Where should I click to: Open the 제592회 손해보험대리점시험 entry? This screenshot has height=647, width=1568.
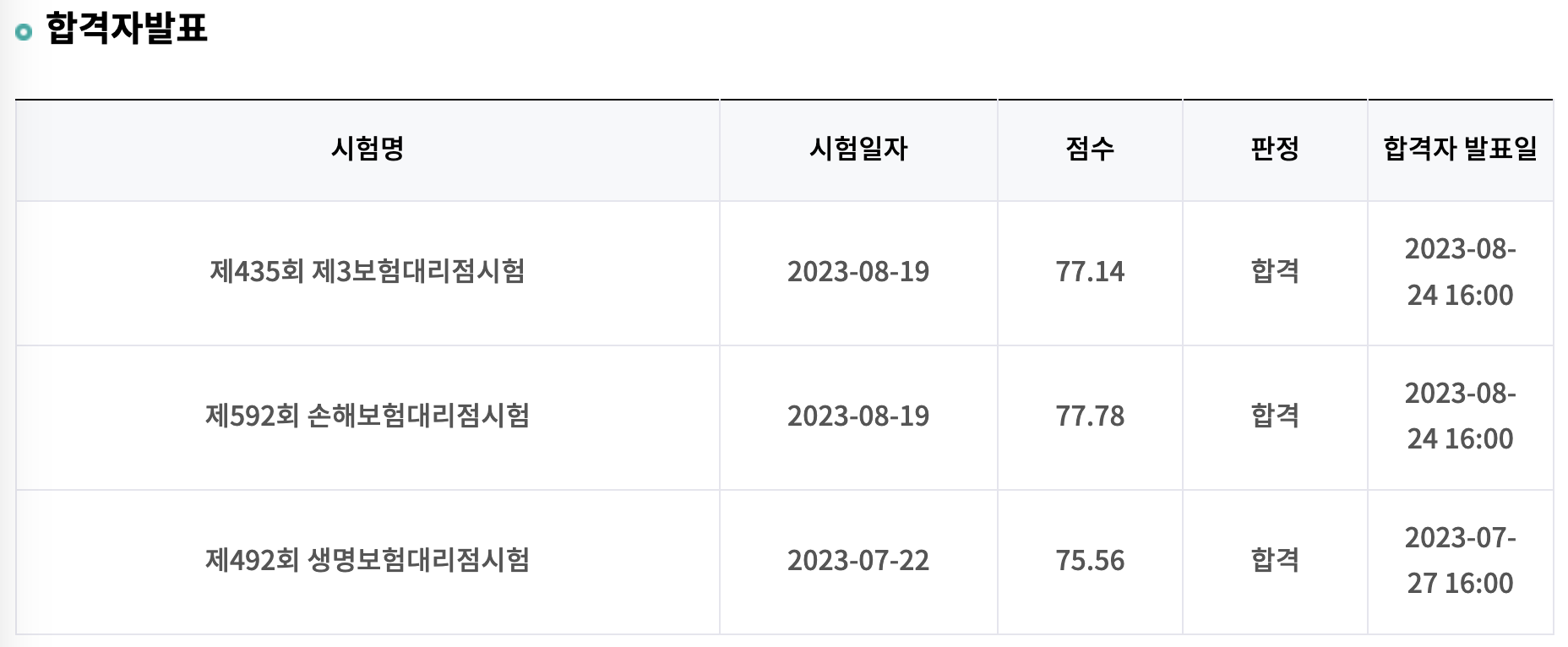(x=367, y=416)
